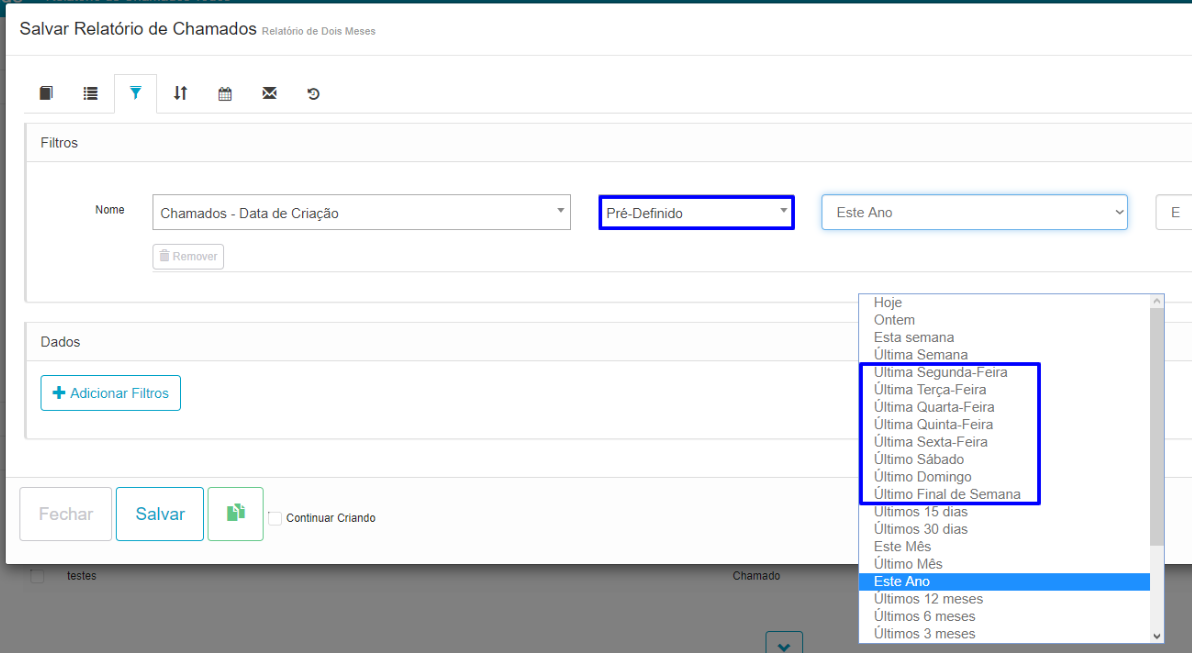Click the period list scrollbar up arrow

tap(1157, 301)
